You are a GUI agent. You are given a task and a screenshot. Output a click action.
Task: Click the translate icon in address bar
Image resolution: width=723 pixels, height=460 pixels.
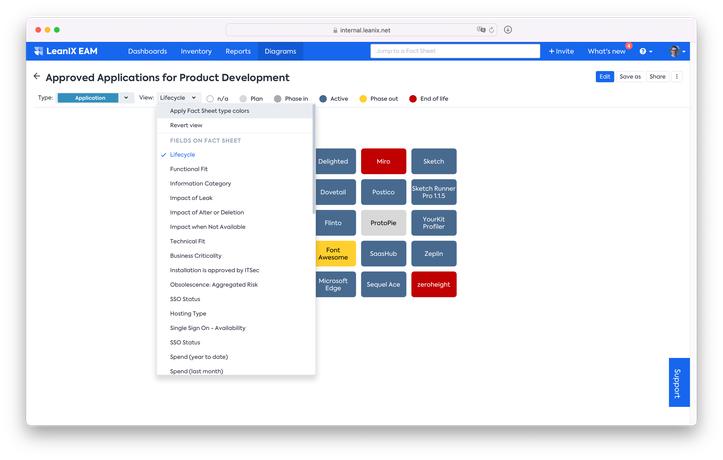coord(481,29)
